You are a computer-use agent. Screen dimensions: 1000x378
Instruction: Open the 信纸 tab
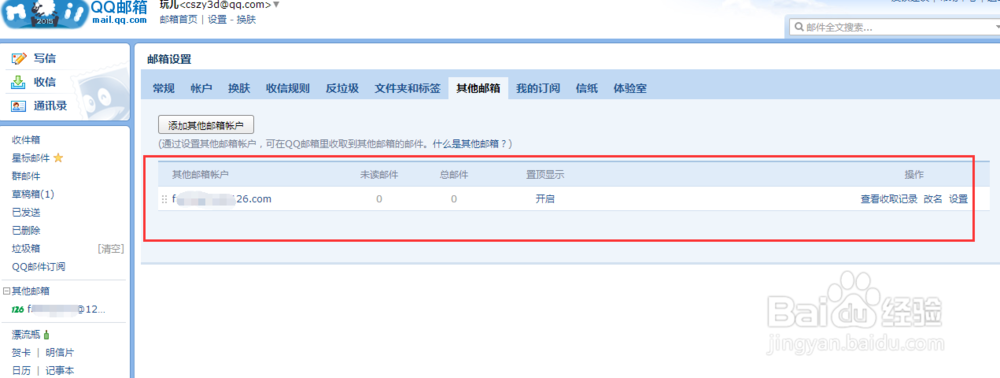click(587, 89)
